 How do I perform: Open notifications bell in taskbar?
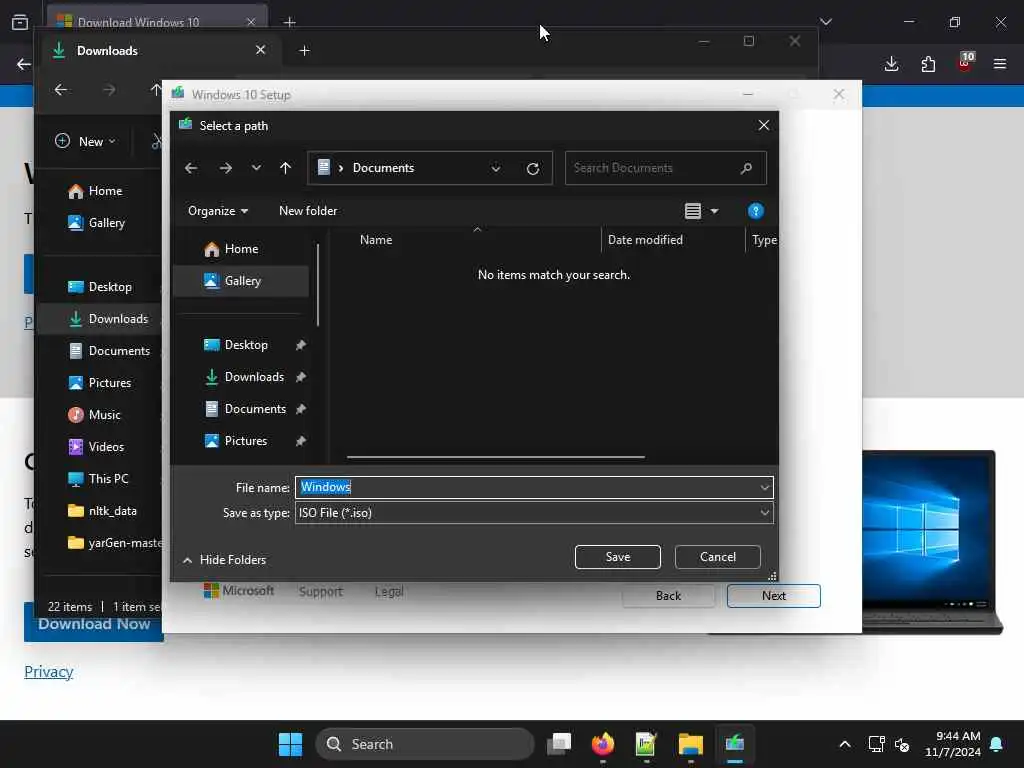997,744
